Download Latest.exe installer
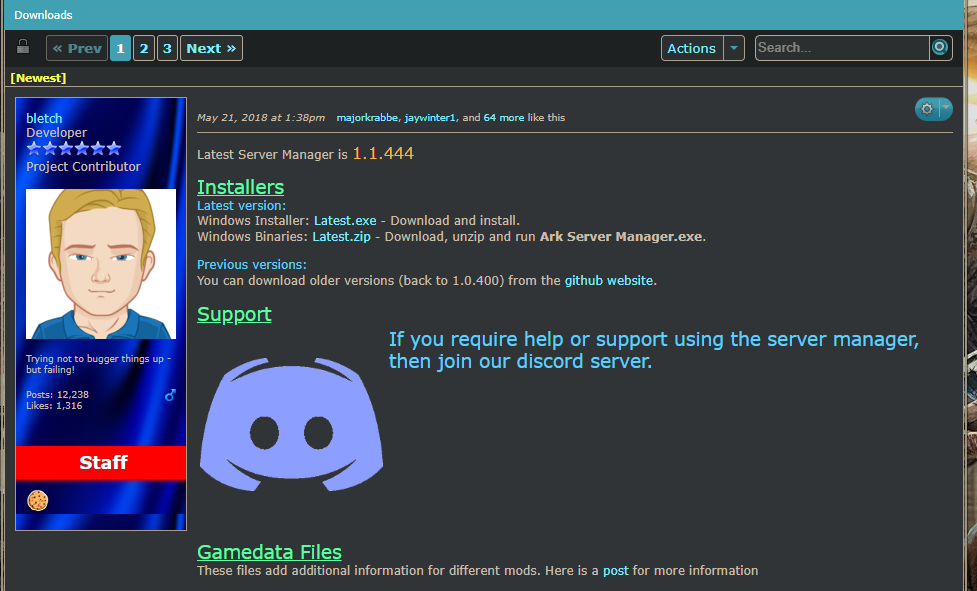The height and width of the screenshot is (591, 977). (x=345, y=220)
